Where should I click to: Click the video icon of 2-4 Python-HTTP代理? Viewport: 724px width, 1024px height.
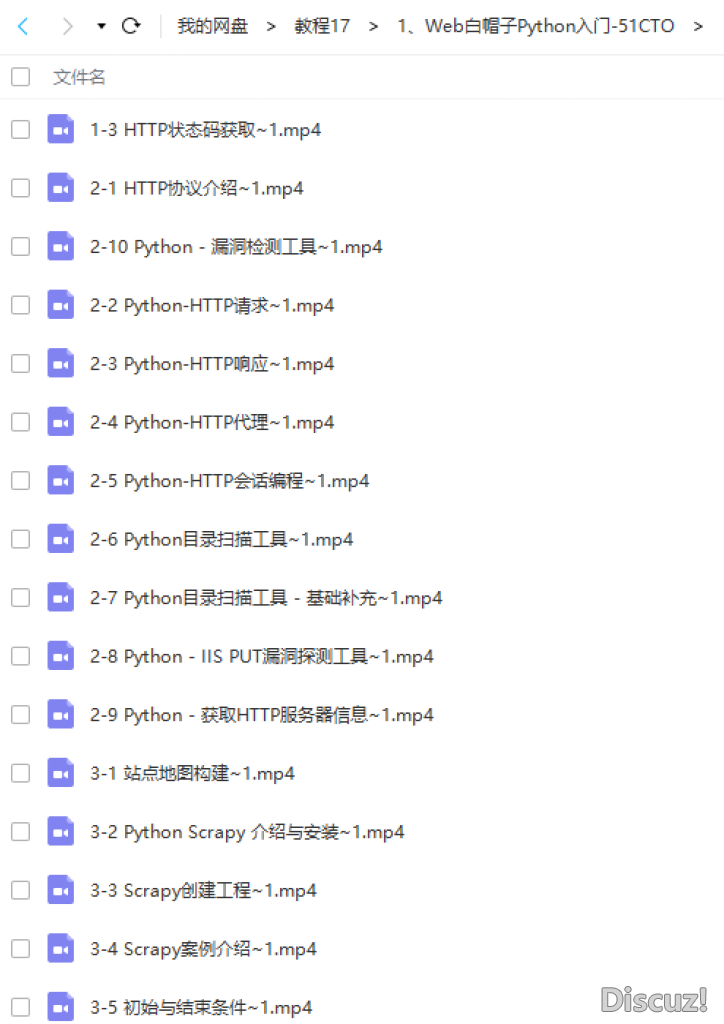coord(61,421)
